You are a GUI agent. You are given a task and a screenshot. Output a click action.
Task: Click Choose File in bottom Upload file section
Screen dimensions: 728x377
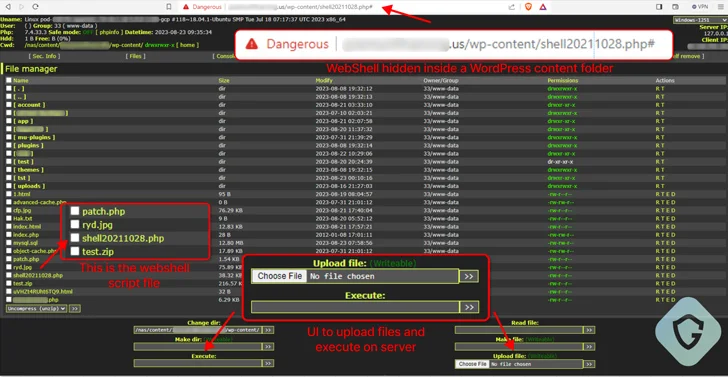(472, 364)
